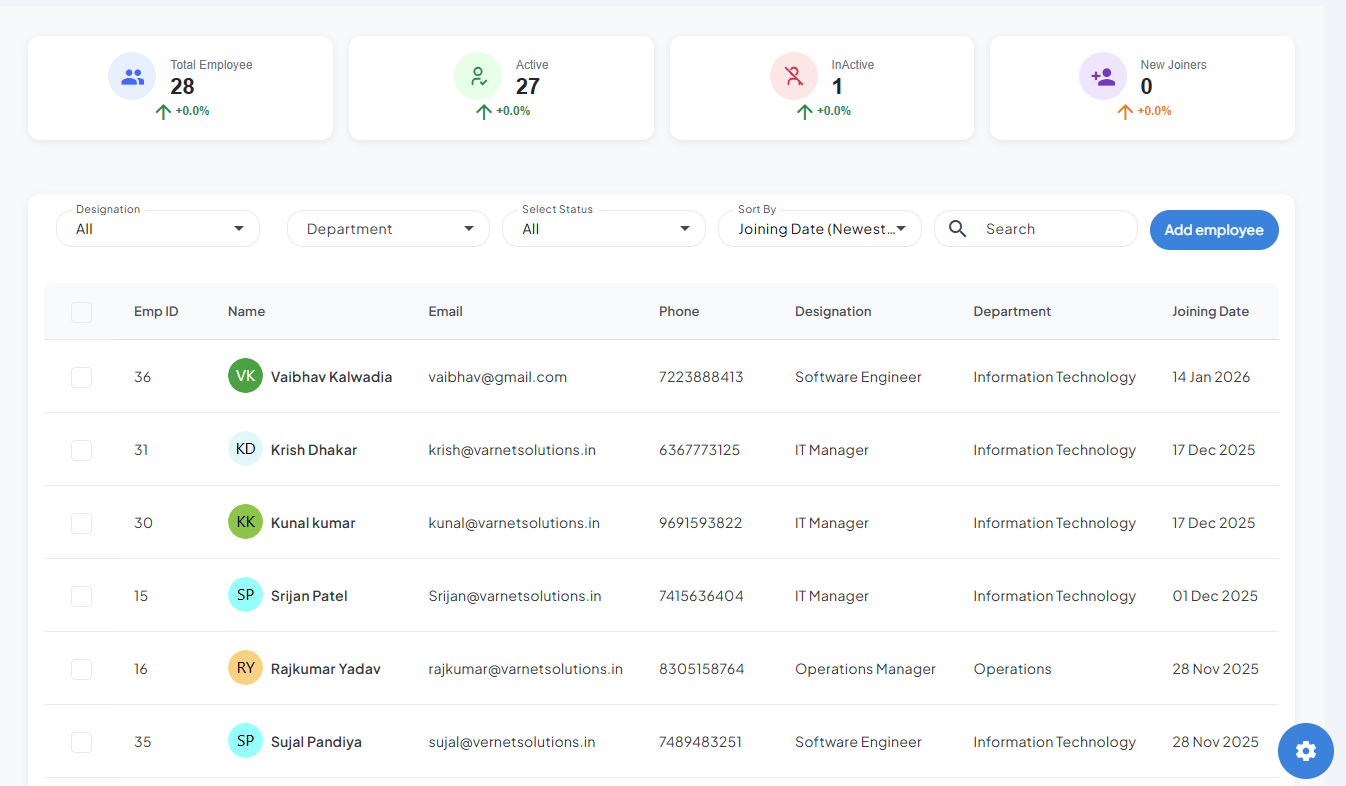The image size is (1346, 786).
Task: Click Rajkumar Yadav's RY avatar
Action: click(x=245, y=668)
